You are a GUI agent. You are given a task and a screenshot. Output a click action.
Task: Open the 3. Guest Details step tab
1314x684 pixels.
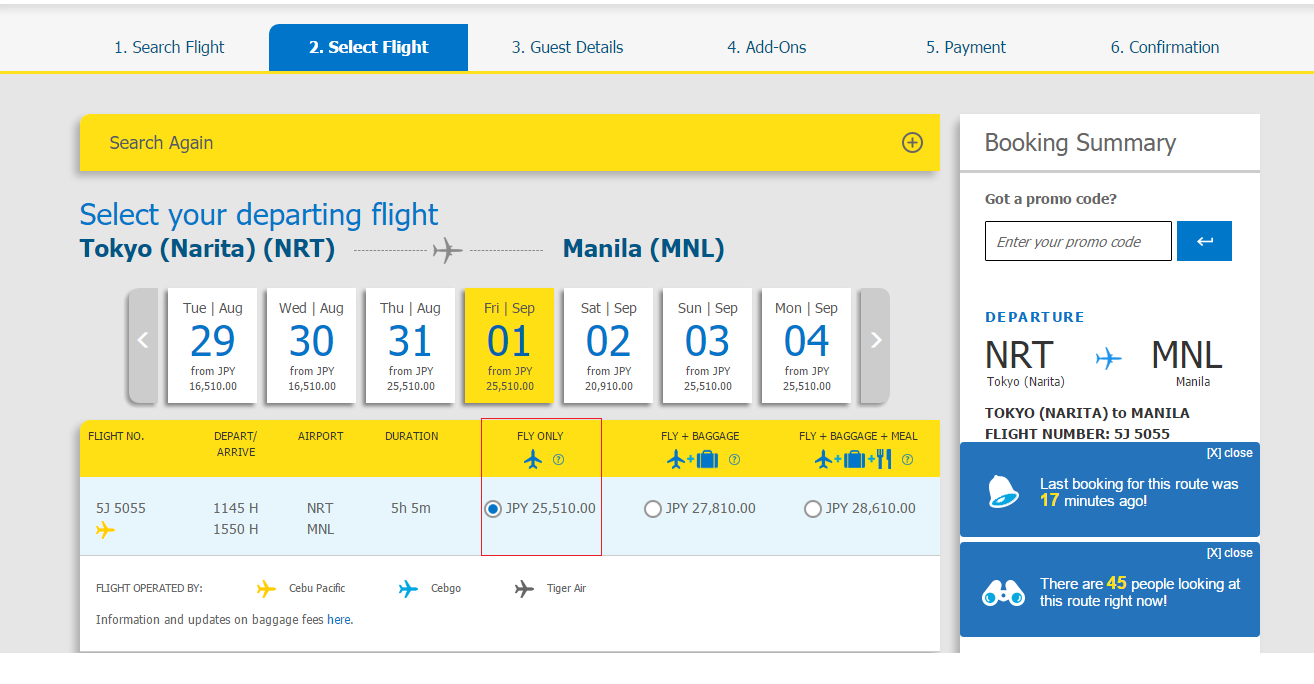pyautogui.click(x=567, y=47)
